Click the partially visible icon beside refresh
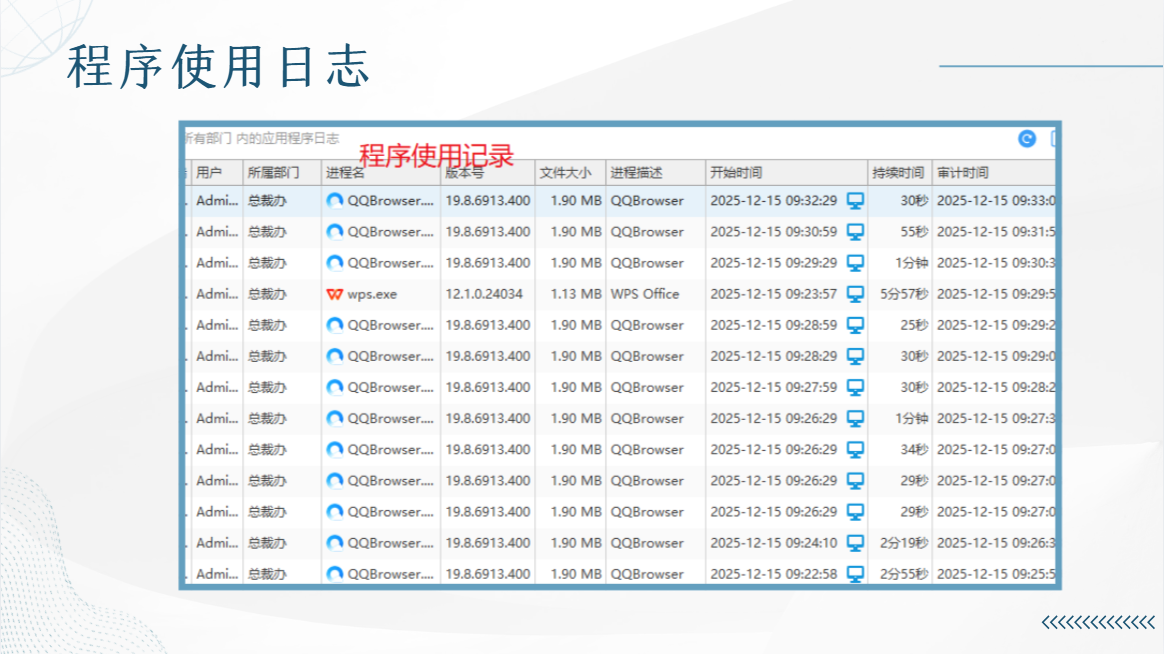The image size is (1164, 654). 1053,139
